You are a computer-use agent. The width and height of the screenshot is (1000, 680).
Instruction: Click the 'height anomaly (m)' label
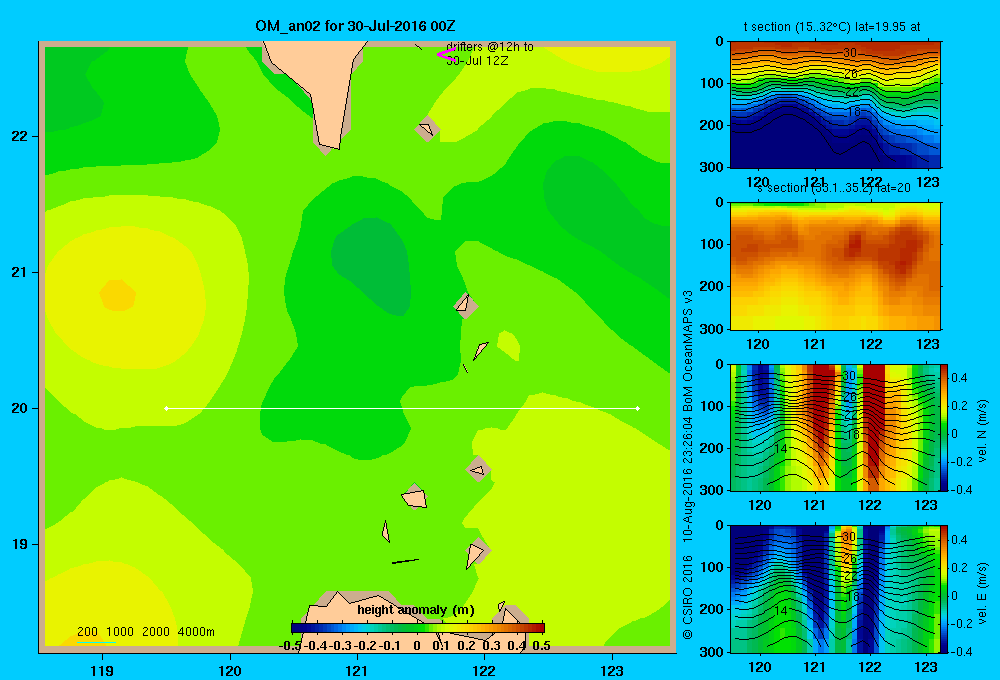(x=416, y=610)
